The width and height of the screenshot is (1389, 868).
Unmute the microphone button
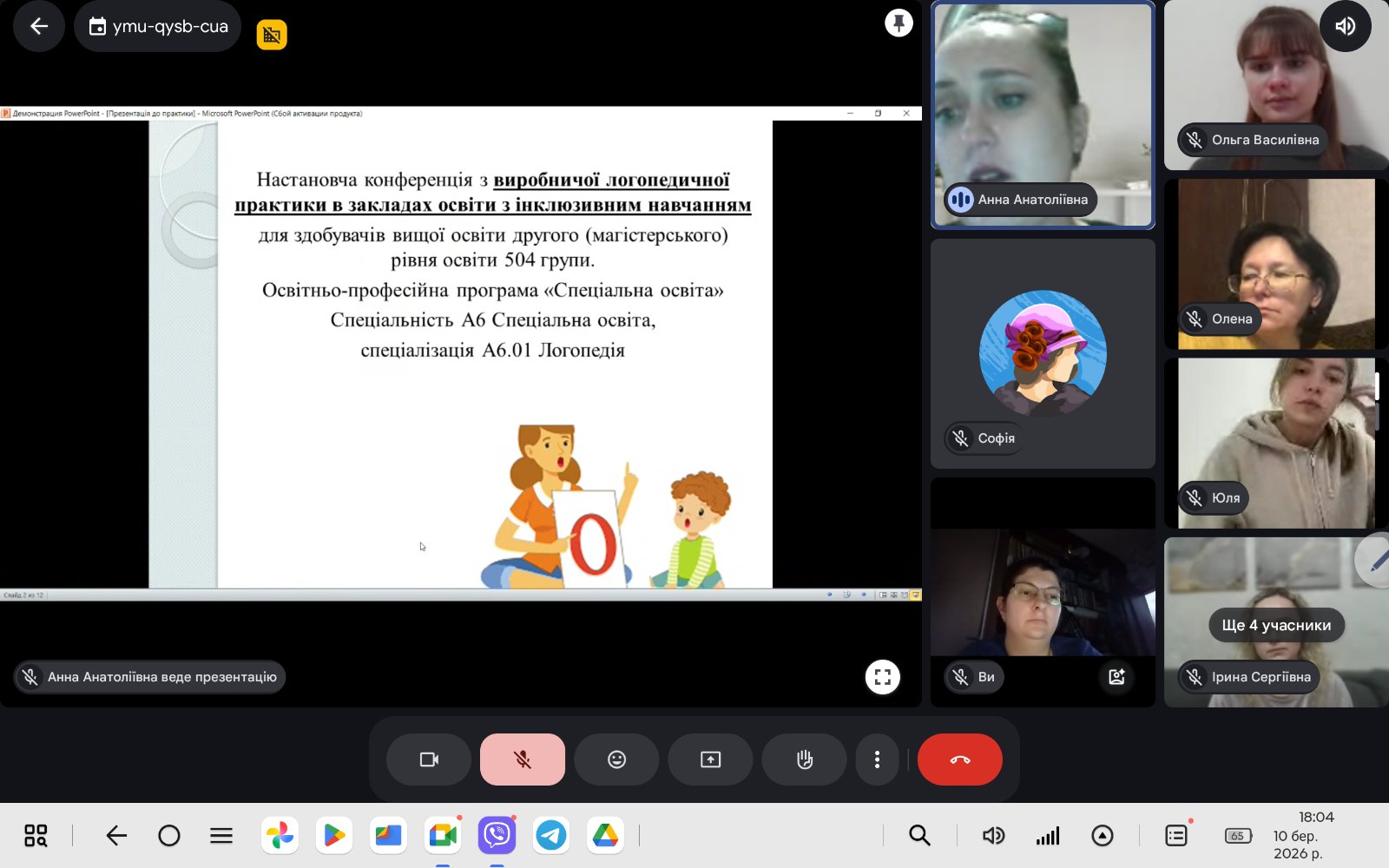[x=523, y=759]
